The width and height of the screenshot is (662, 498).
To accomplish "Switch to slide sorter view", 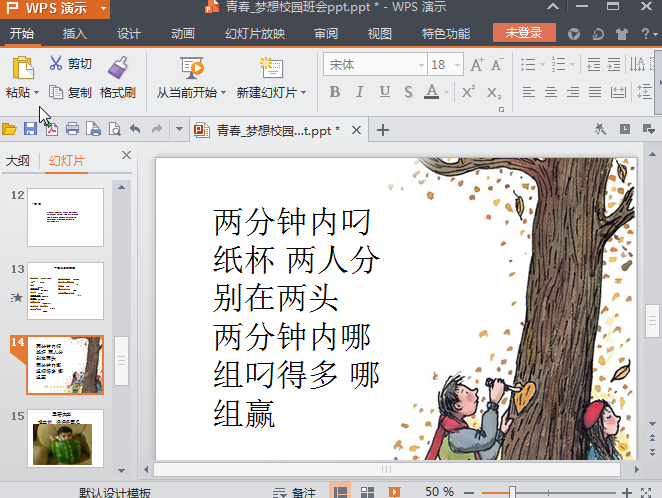I will point(367,492).
